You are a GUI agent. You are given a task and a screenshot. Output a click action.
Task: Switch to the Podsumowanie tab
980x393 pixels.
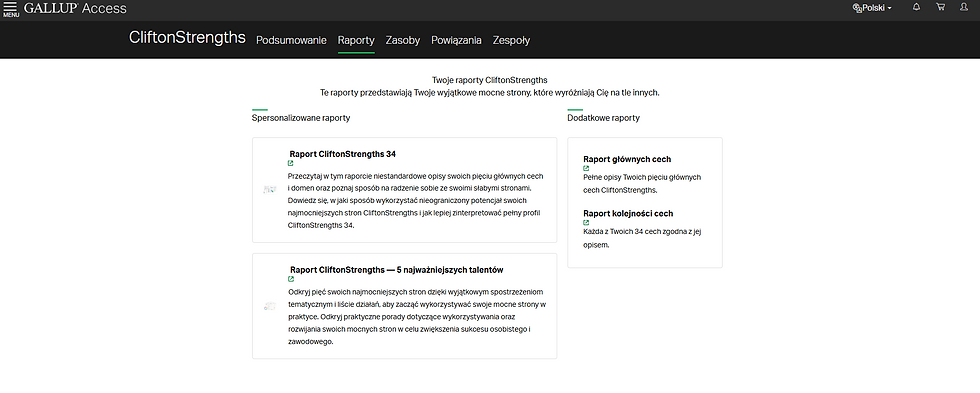click(x=291, y=41)
